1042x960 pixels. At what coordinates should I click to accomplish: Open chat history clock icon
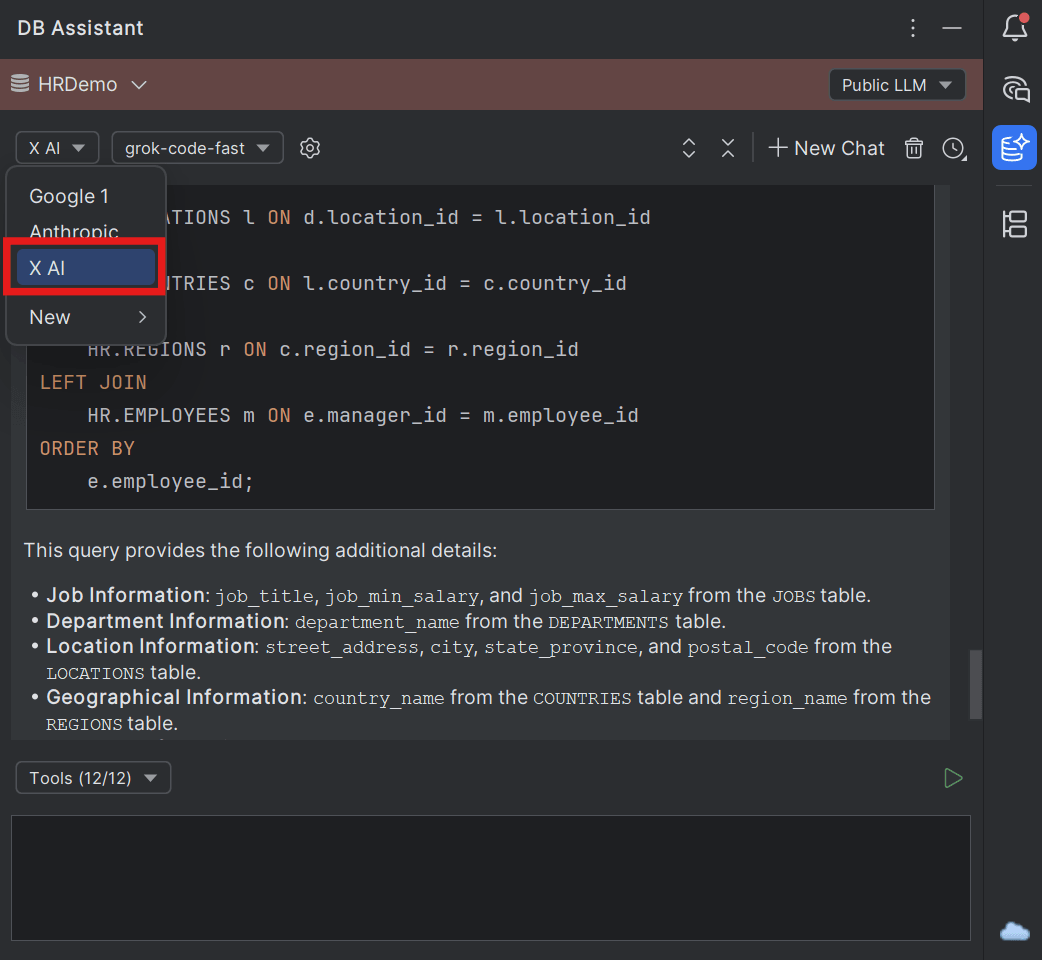click(x=954, y=147)
